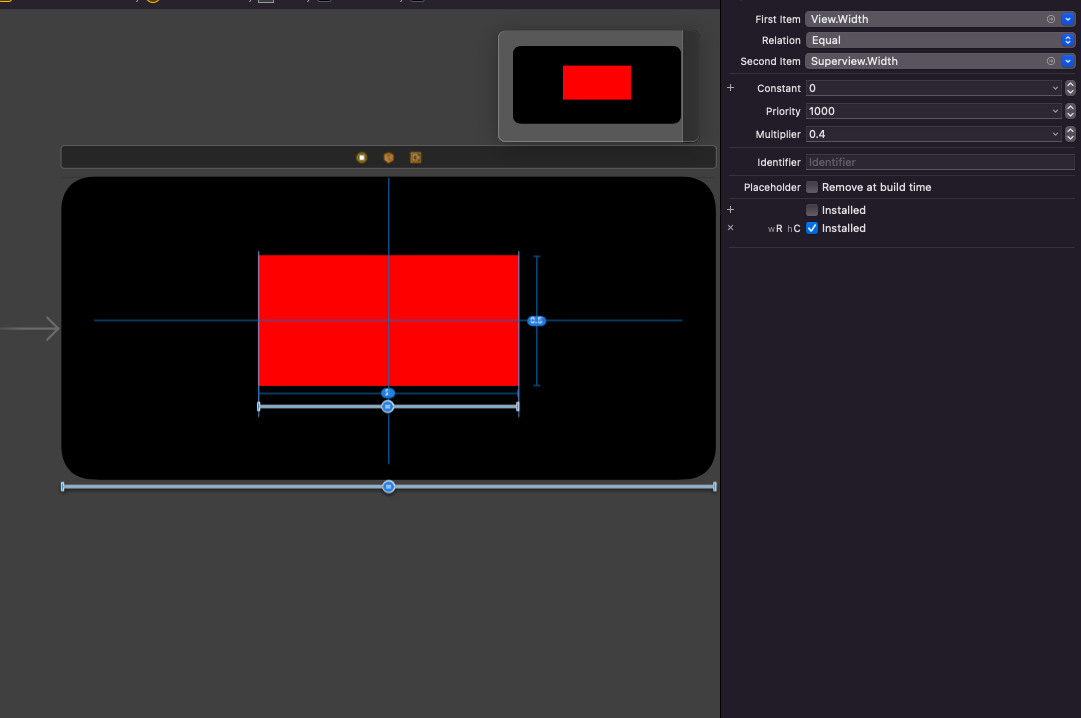Viewport: 1081px width, 718px height.
Task: Expand the Priority 1000 combo box
Action: click(x=1055, y=111)
